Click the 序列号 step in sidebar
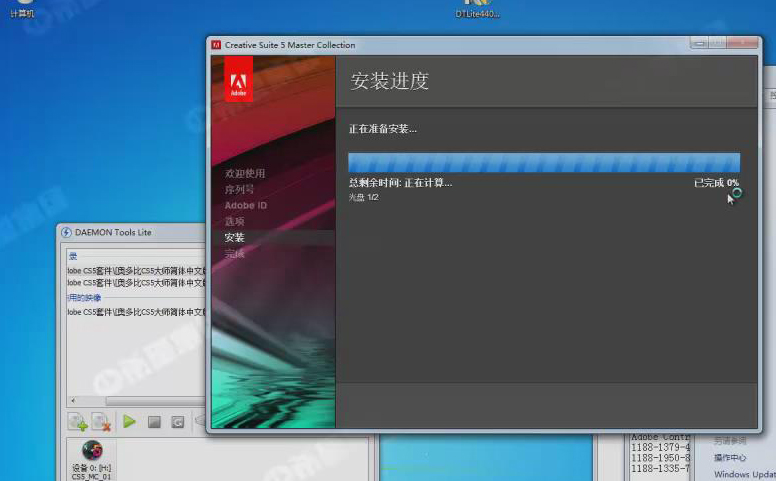Image resolution: width=776 pixels, height=481 pixels. pos(238,189)
